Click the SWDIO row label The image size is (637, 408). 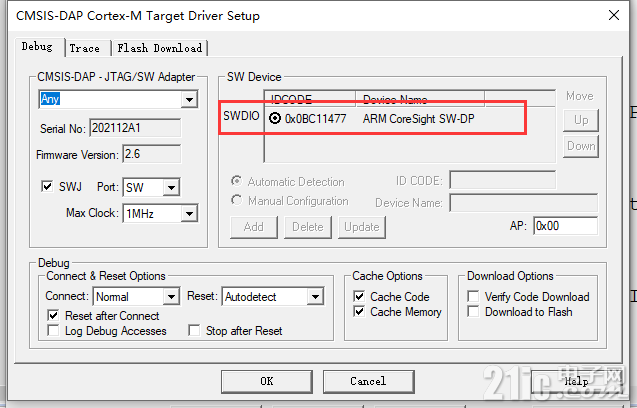pyautogui.click(x=241, y=116)
